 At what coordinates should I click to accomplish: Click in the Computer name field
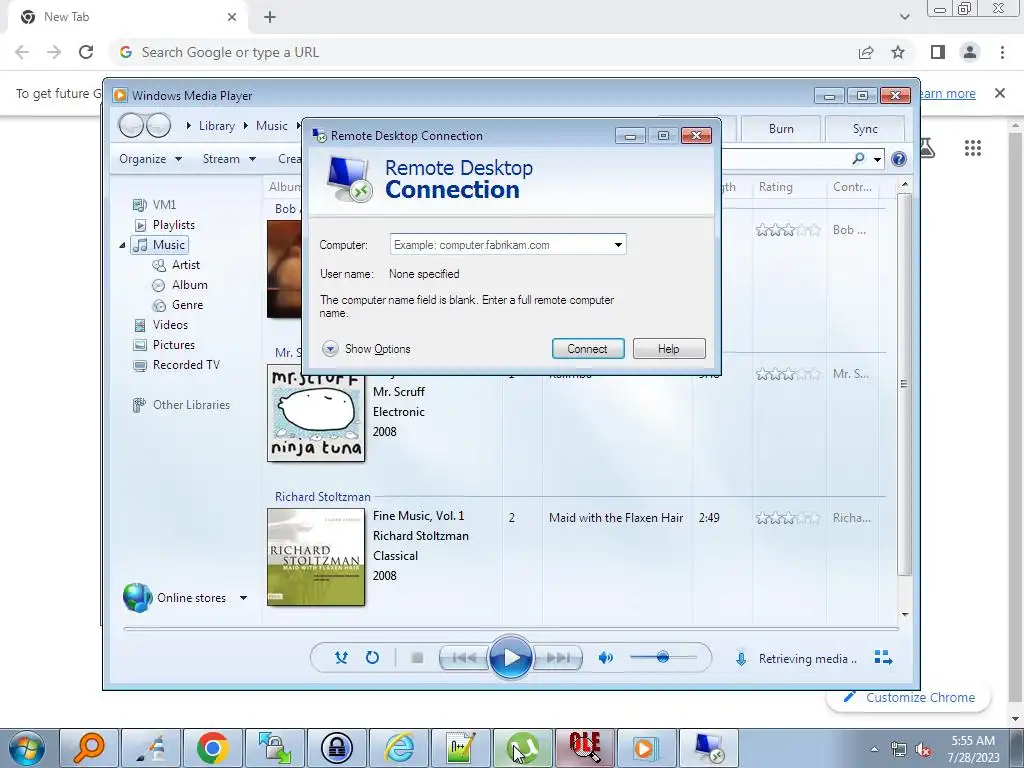(x=501, y=245)
